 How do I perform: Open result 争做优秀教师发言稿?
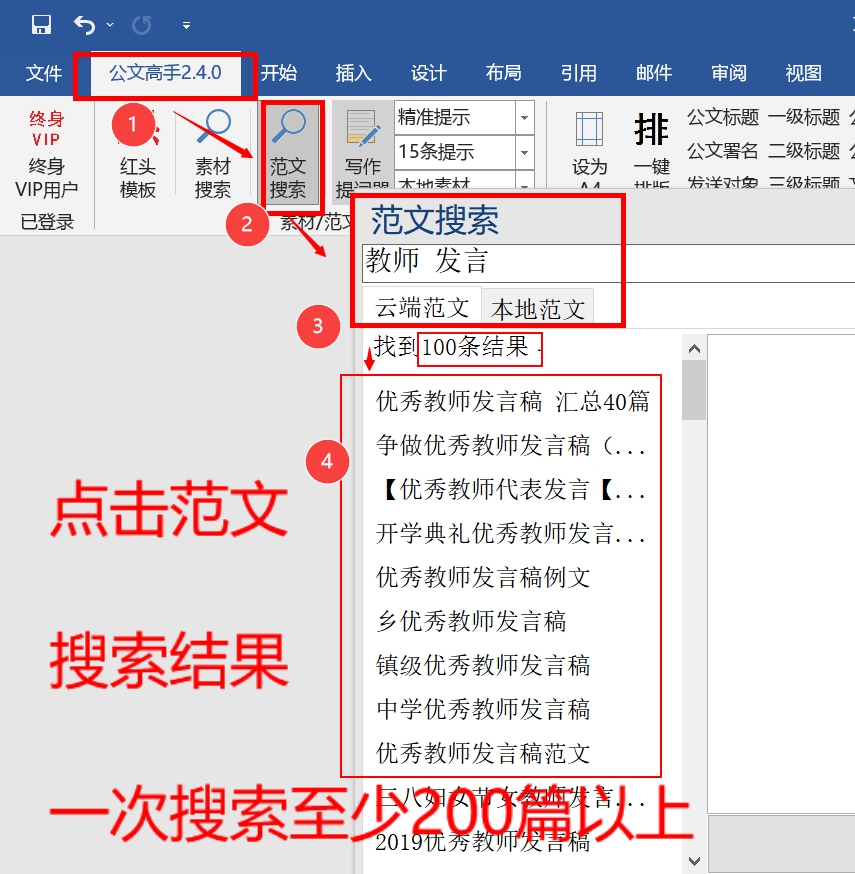(x=511, y=446)
